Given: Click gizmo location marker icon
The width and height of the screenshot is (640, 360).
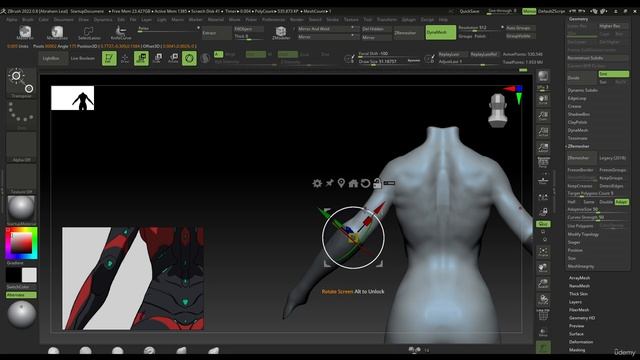Looking at the screenshot, I should (341, 183).
